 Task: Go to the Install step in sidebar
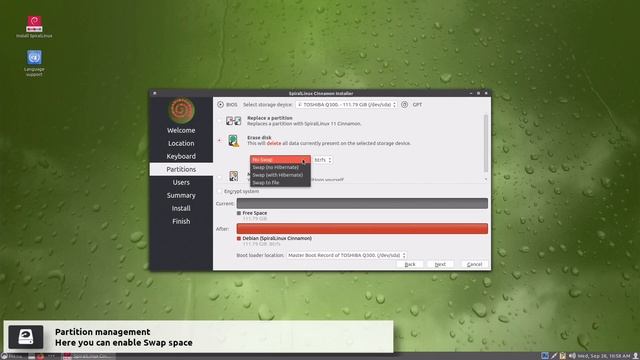(x=181, y=209)
